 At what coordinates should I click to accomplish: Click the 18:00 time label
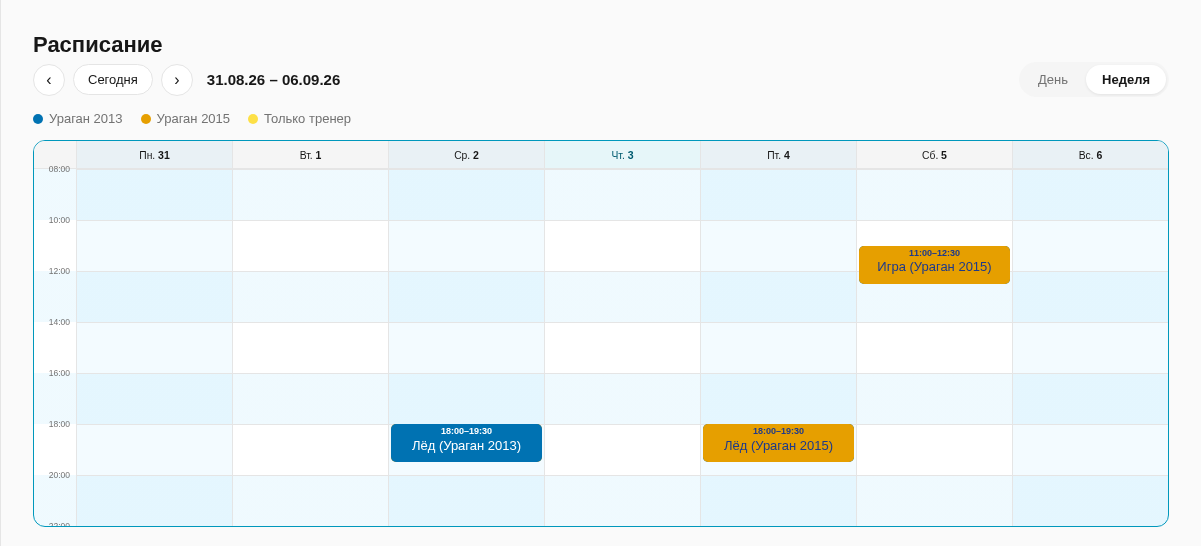pos(59,424)
